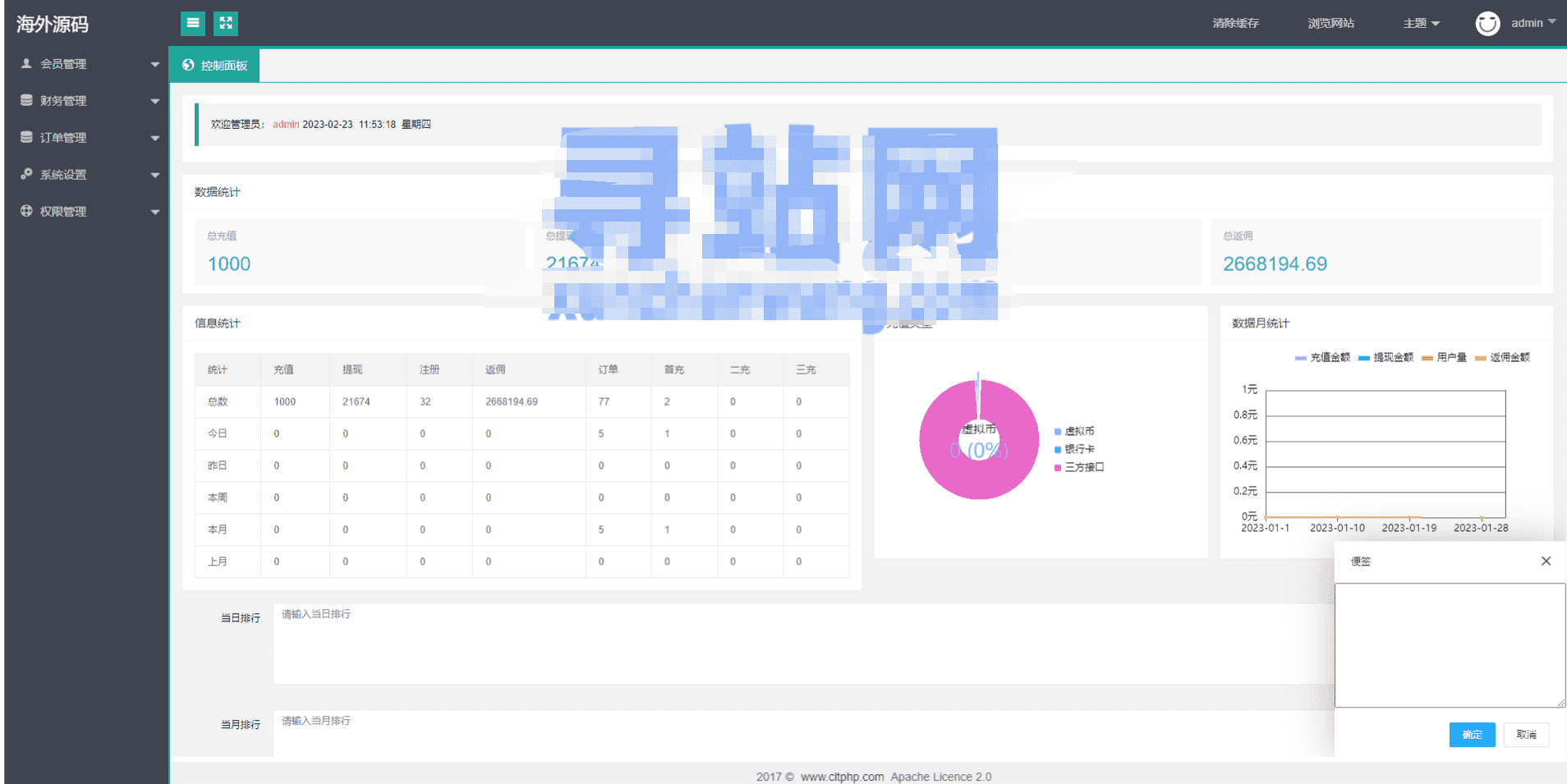This screenshot has width=1567, height=784.
Task: Open the admin account dropdown arrow
Action: point(1552,22)
